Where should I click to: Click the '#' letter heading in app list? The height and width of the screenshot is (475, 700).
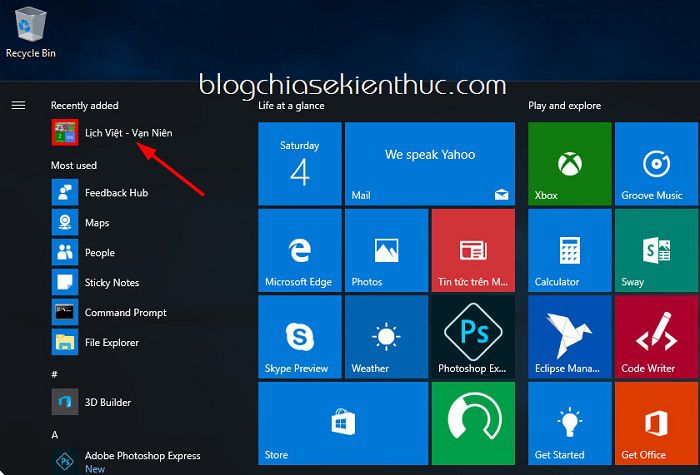point(54,374)
